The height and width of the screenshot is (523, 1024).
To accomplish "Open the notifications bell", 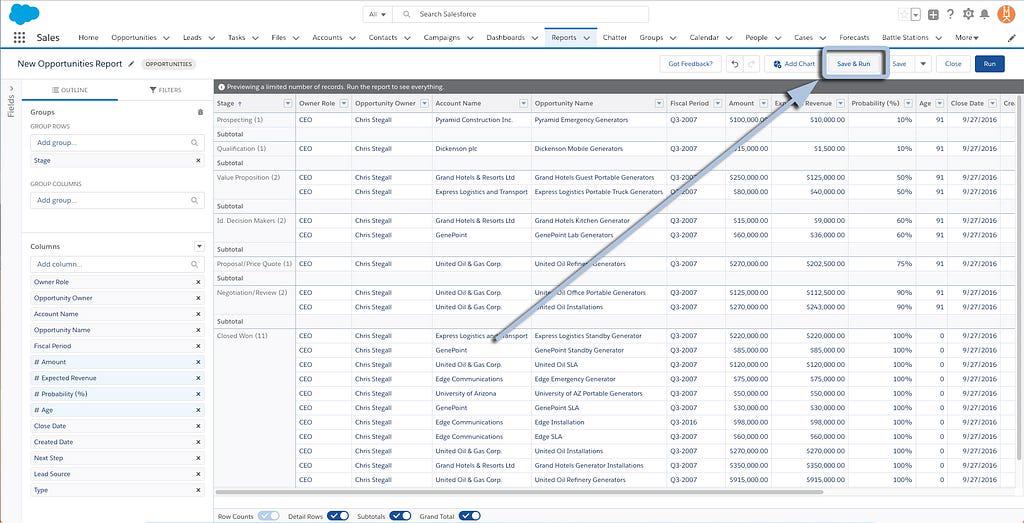I will pyautogui.click(x=985, y=14).
